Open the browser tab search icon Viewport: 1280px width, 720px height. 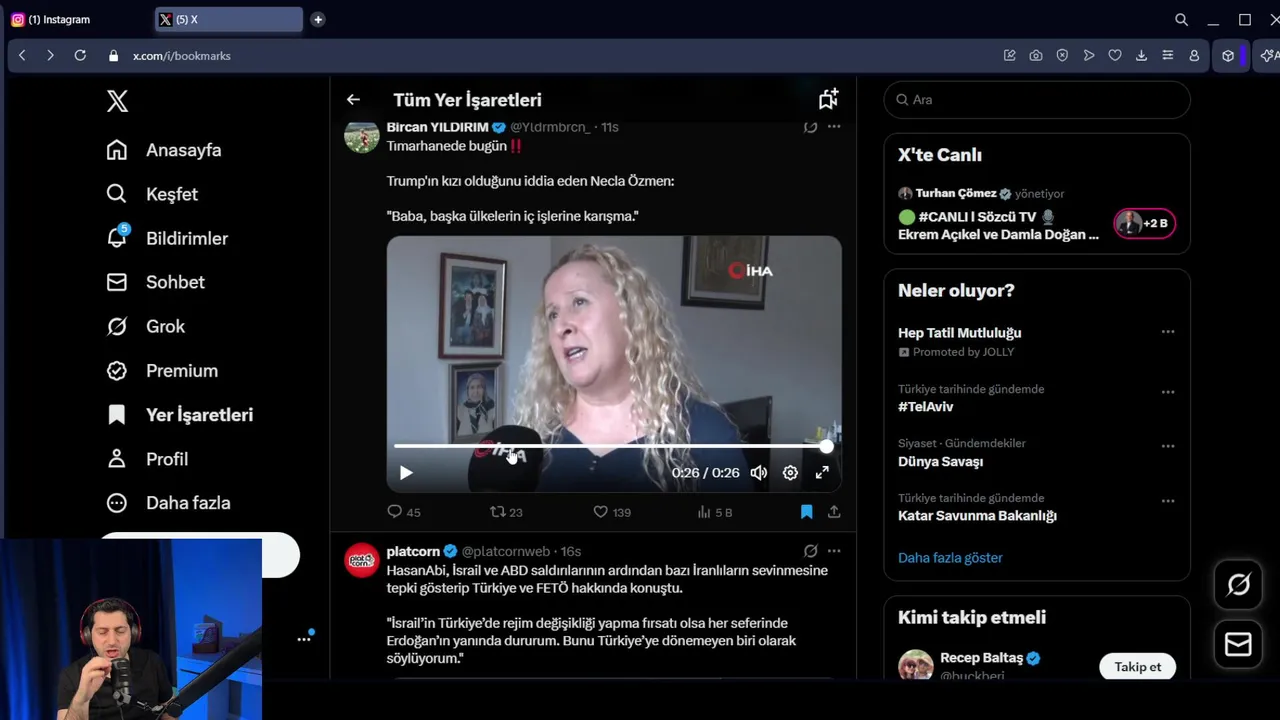[1181, 19]
